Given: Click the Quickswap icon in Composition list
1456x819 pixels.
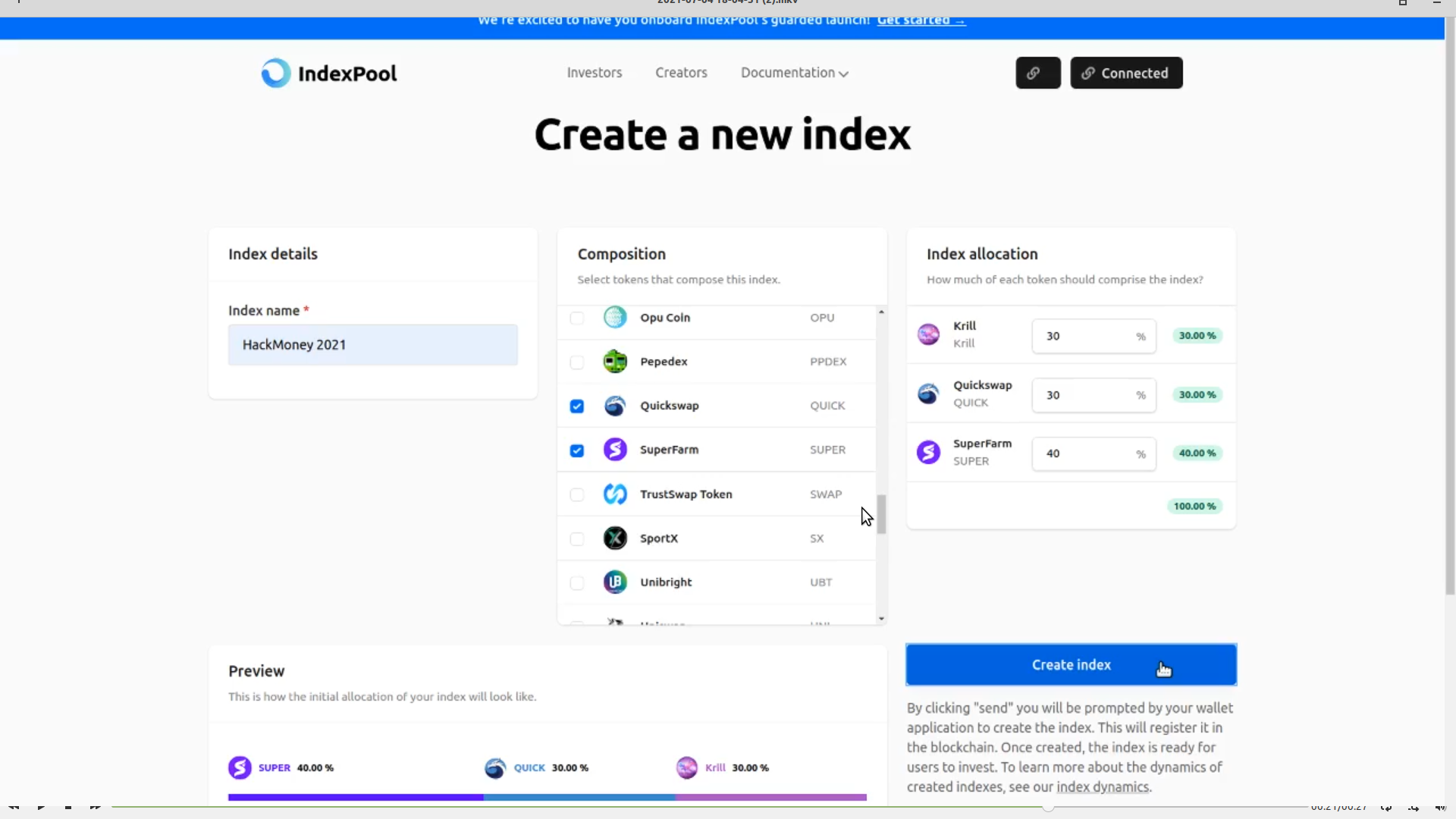Looking at the screenshot, I should point(615,406).
